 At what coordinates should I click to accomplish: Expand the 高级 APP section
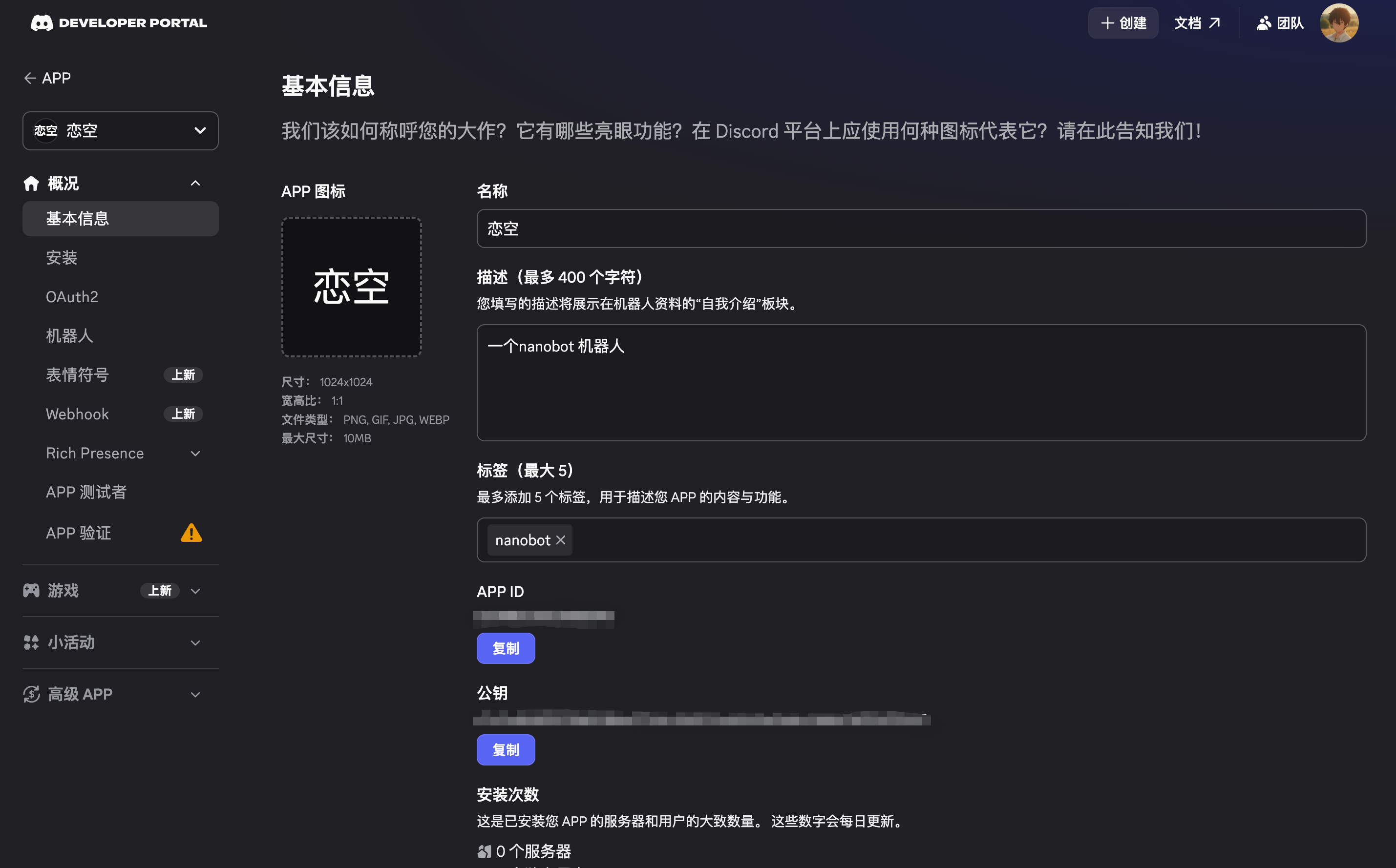click(x=195, y=695)
